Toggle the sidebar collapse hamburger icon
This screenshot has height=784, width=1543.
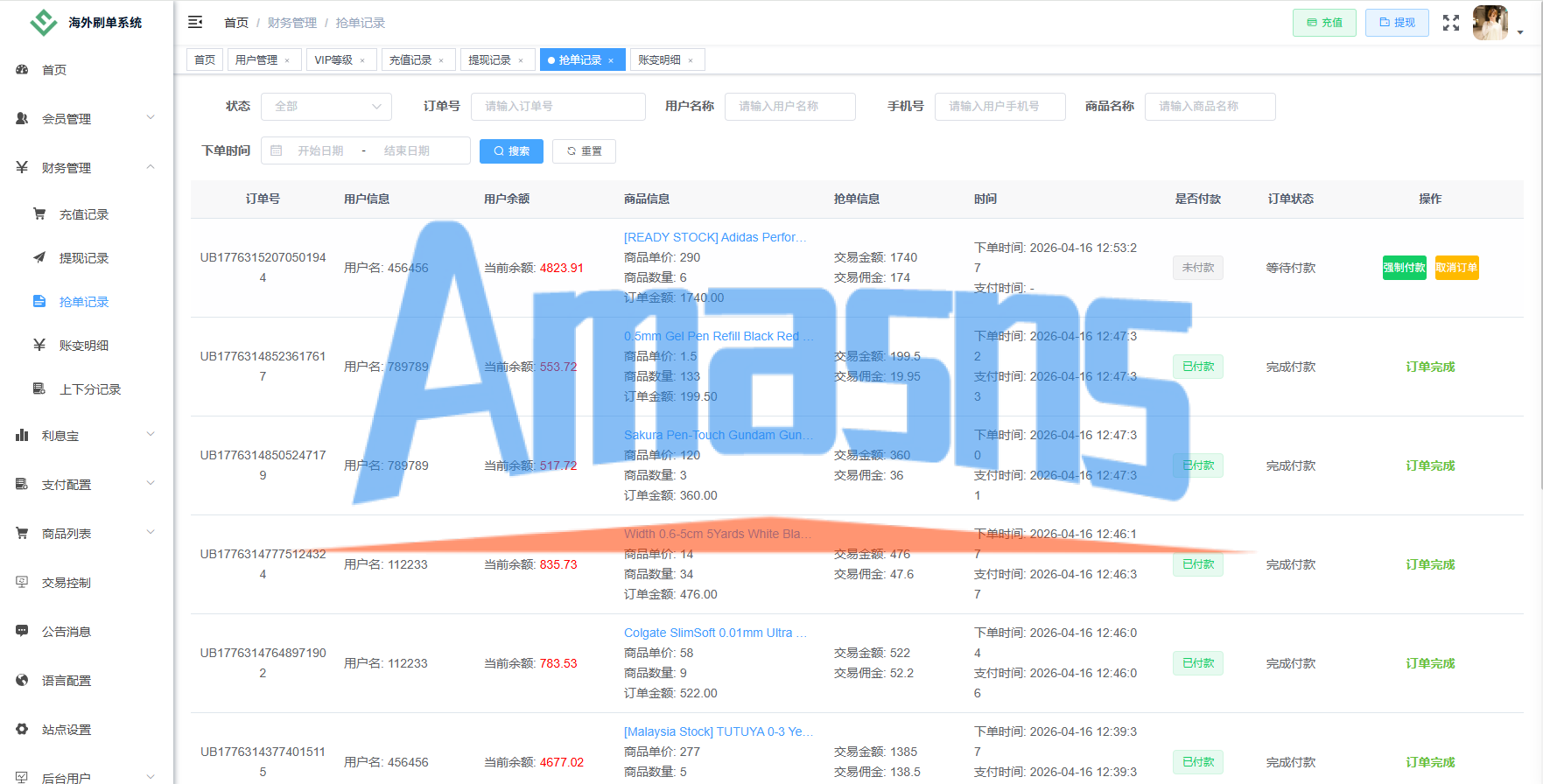[x=195, y=22]
